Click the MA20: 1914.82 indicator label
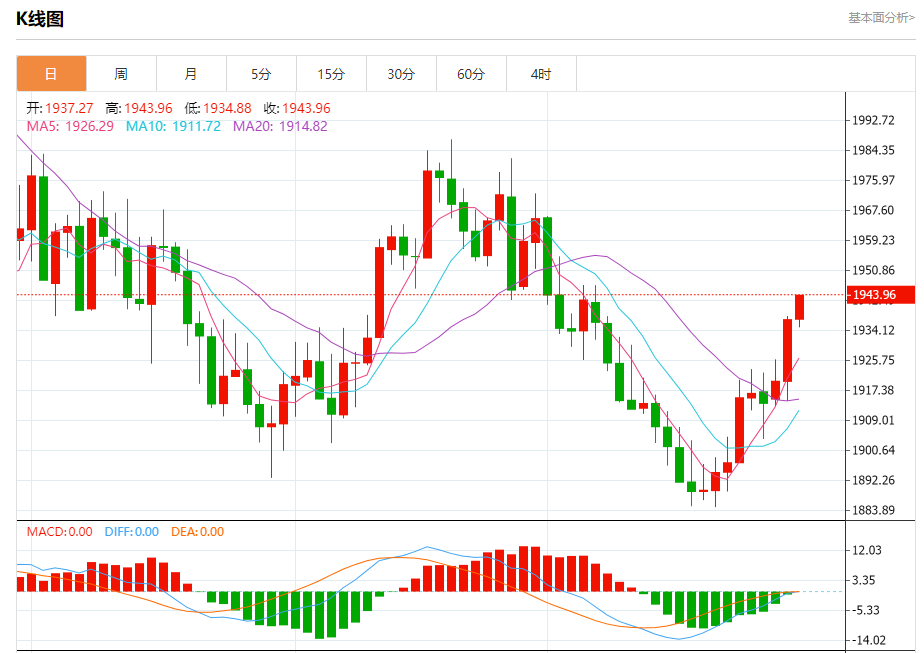The width and height of the screenshot is (924, 653). click(280, 126)
